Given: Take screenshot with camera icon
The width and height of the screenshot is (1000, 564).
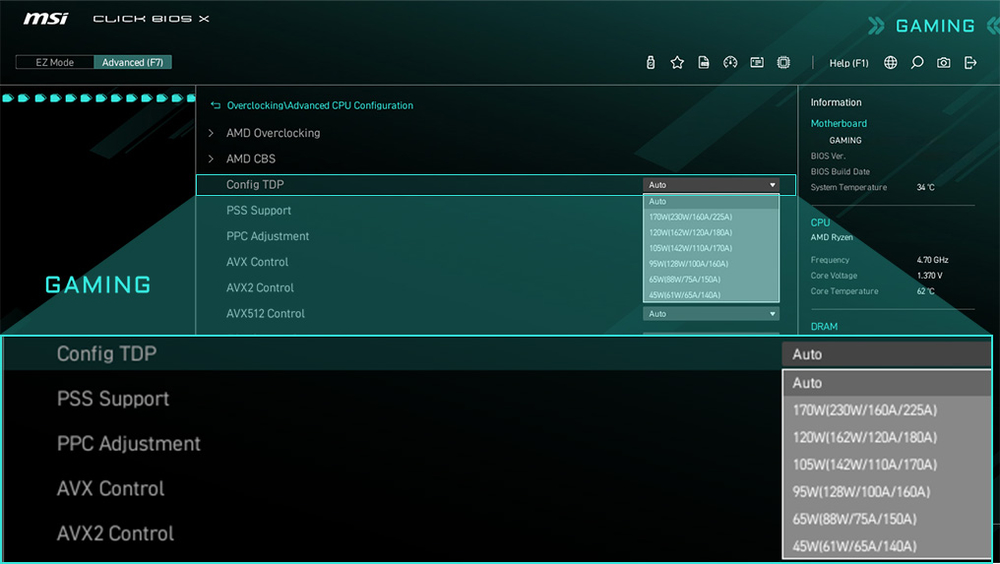Looking at the screenshot, I should (944, 63).
